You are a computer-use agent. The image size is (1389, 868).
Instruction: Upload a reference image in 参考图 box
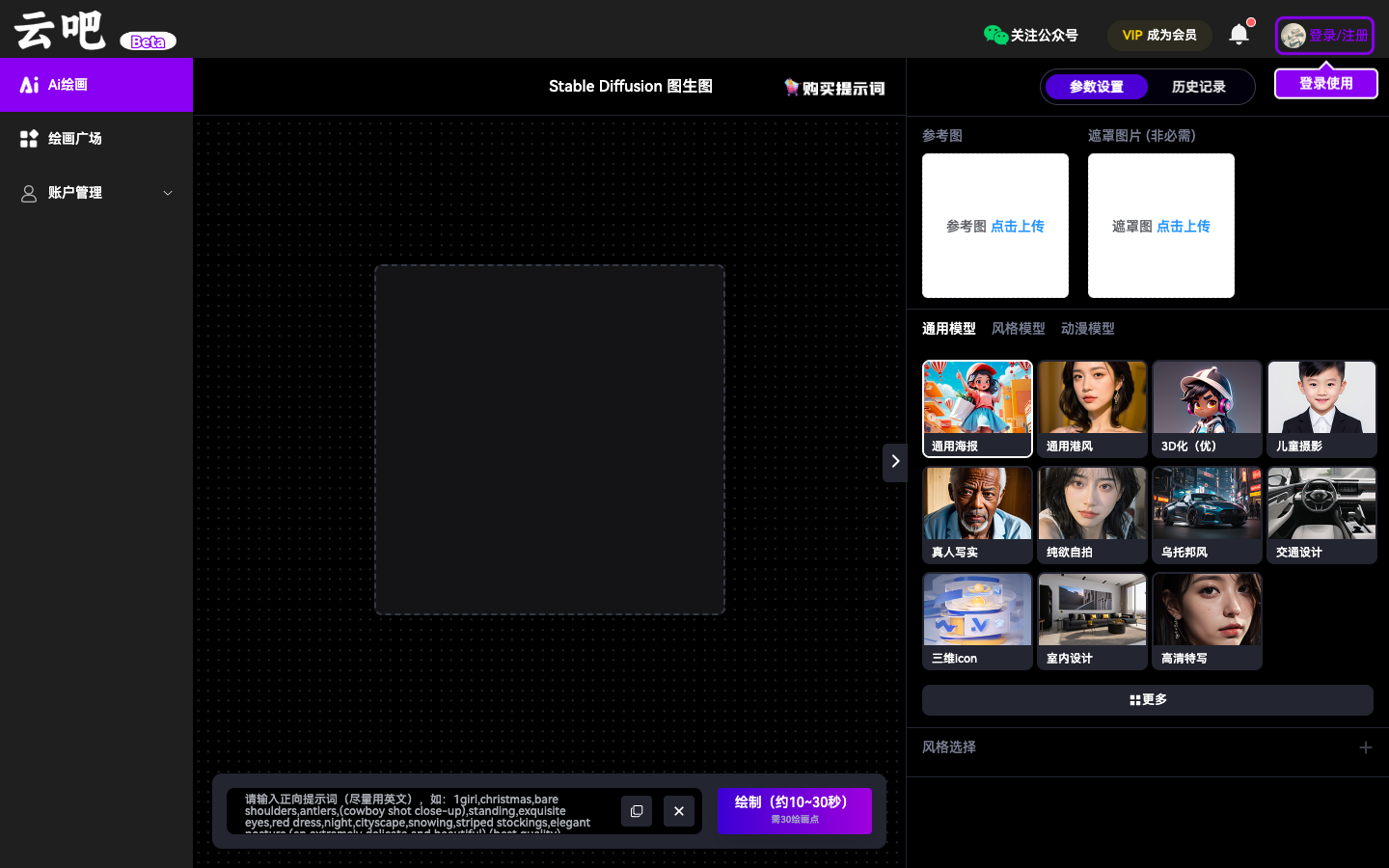995,226
